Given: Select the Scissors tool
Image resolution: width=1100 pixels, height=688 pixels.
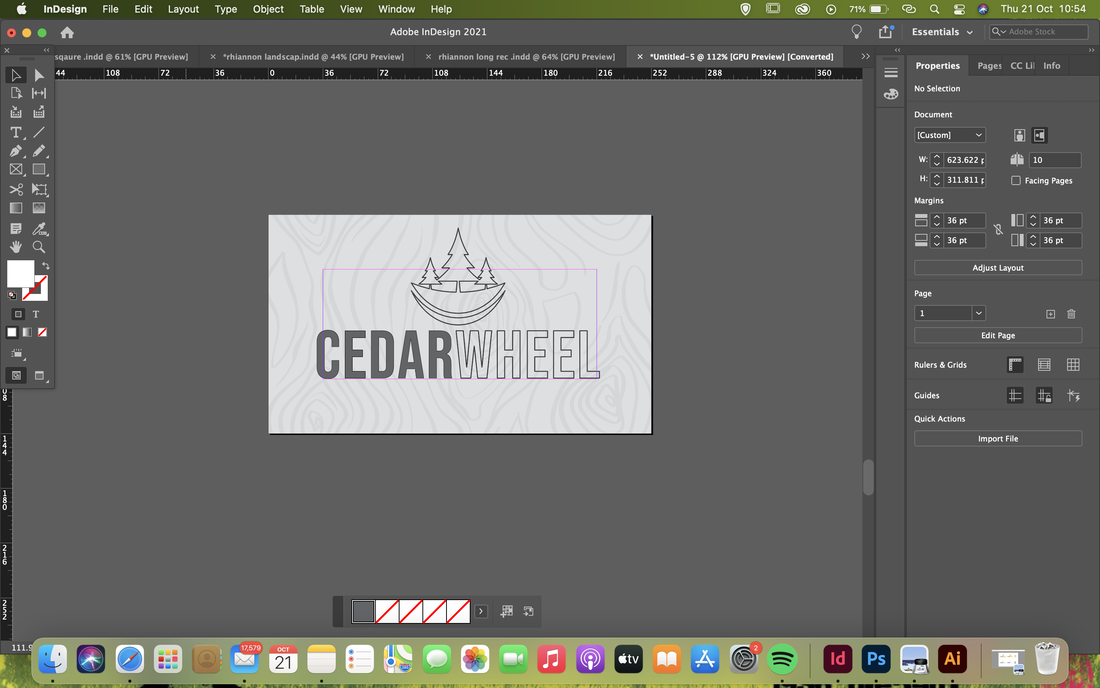Looking at the screenshot, I should (15, 189).
